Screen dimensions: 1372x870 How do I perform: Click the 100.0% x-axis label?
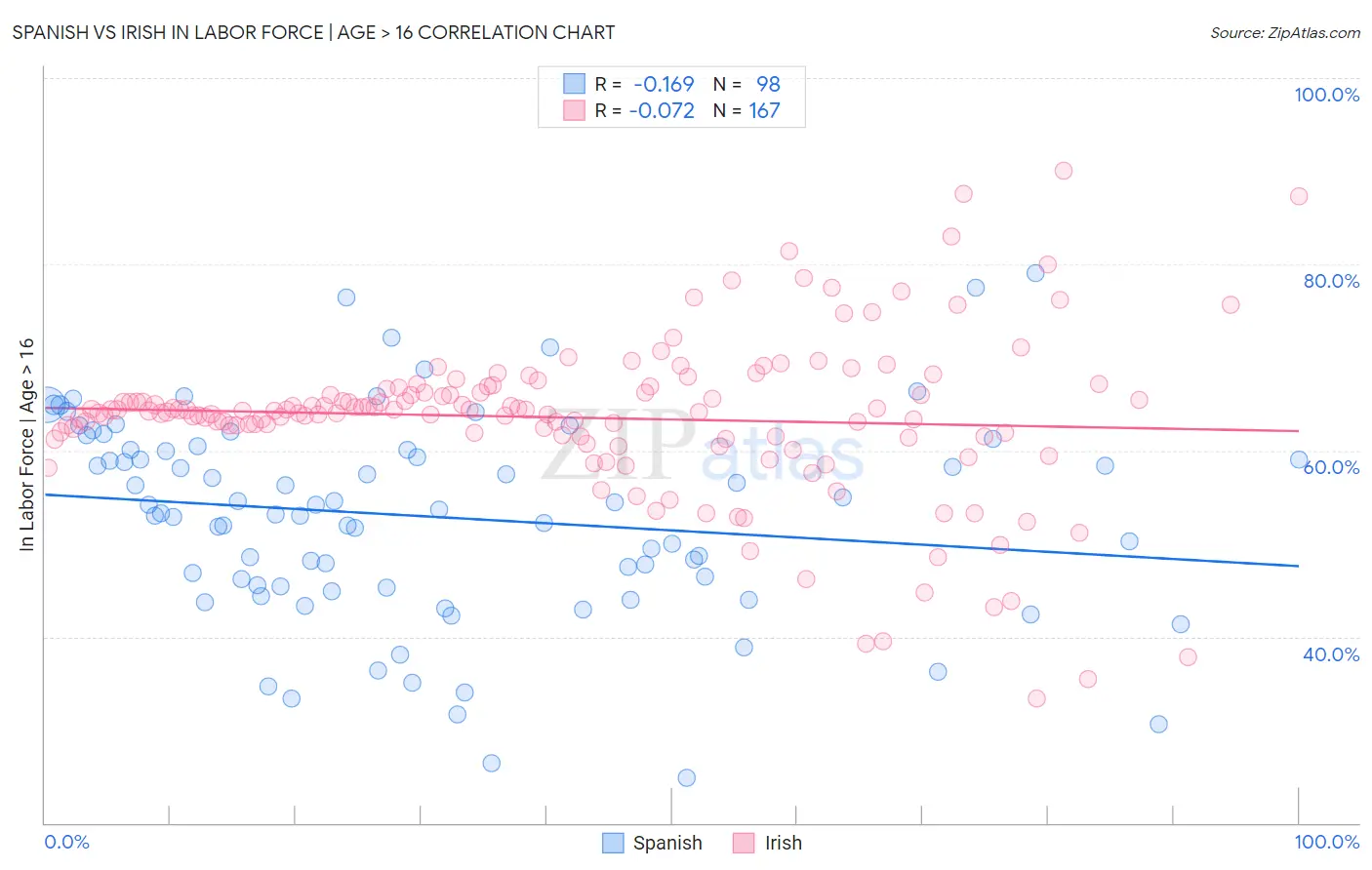pos(1327,842)
